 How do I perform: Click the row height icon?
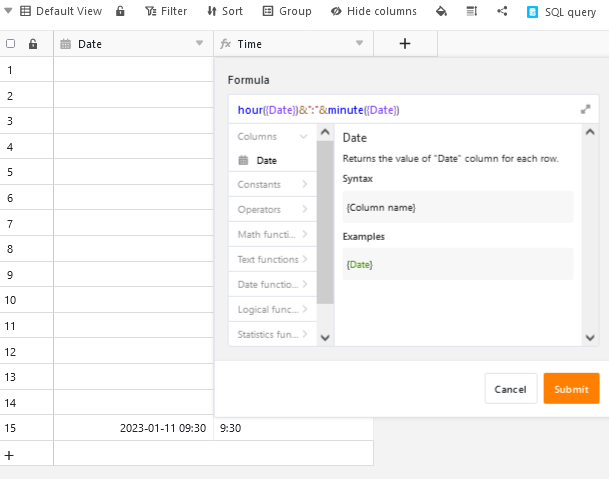click(471, 11)
